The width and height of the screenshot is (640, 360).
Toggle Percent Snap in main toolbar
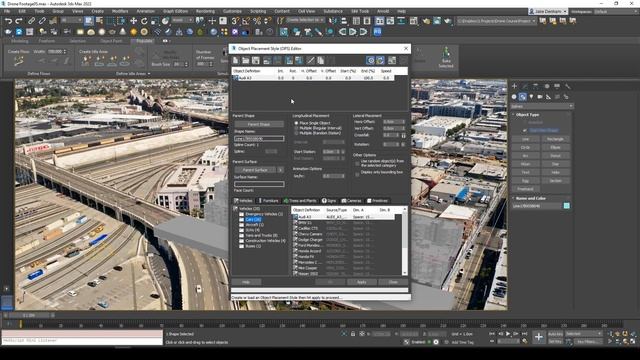pyautogui.click(x=257, y=20)
